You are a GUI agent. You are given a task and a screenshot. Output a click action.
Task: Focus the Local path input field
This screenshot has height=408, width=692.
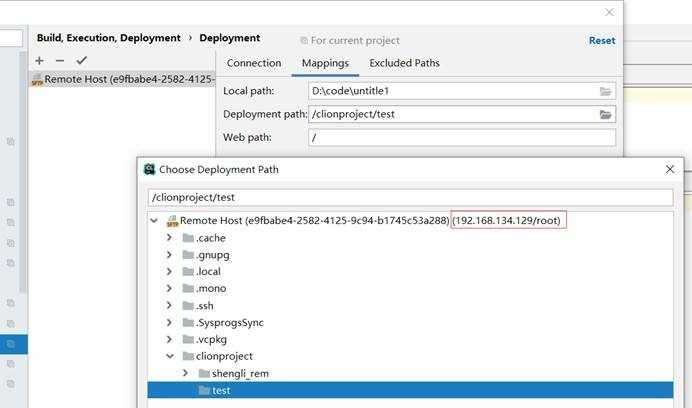[462, 91]
